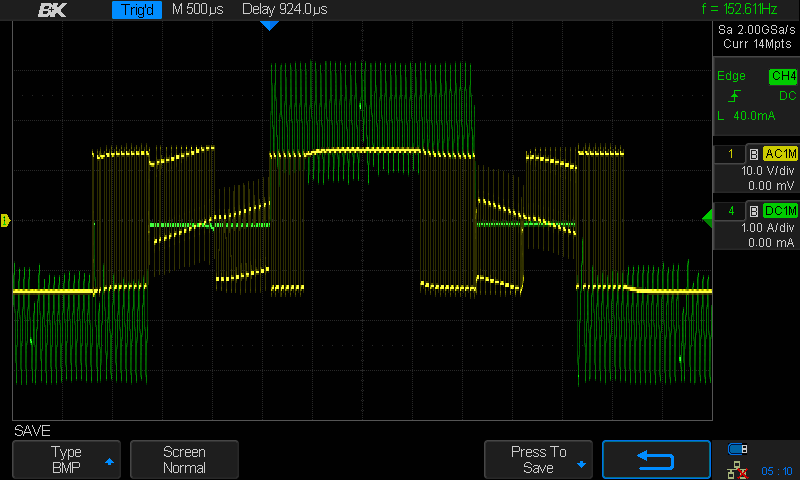Click the channel 1 bandwidth limit B icon

[754, 154]
